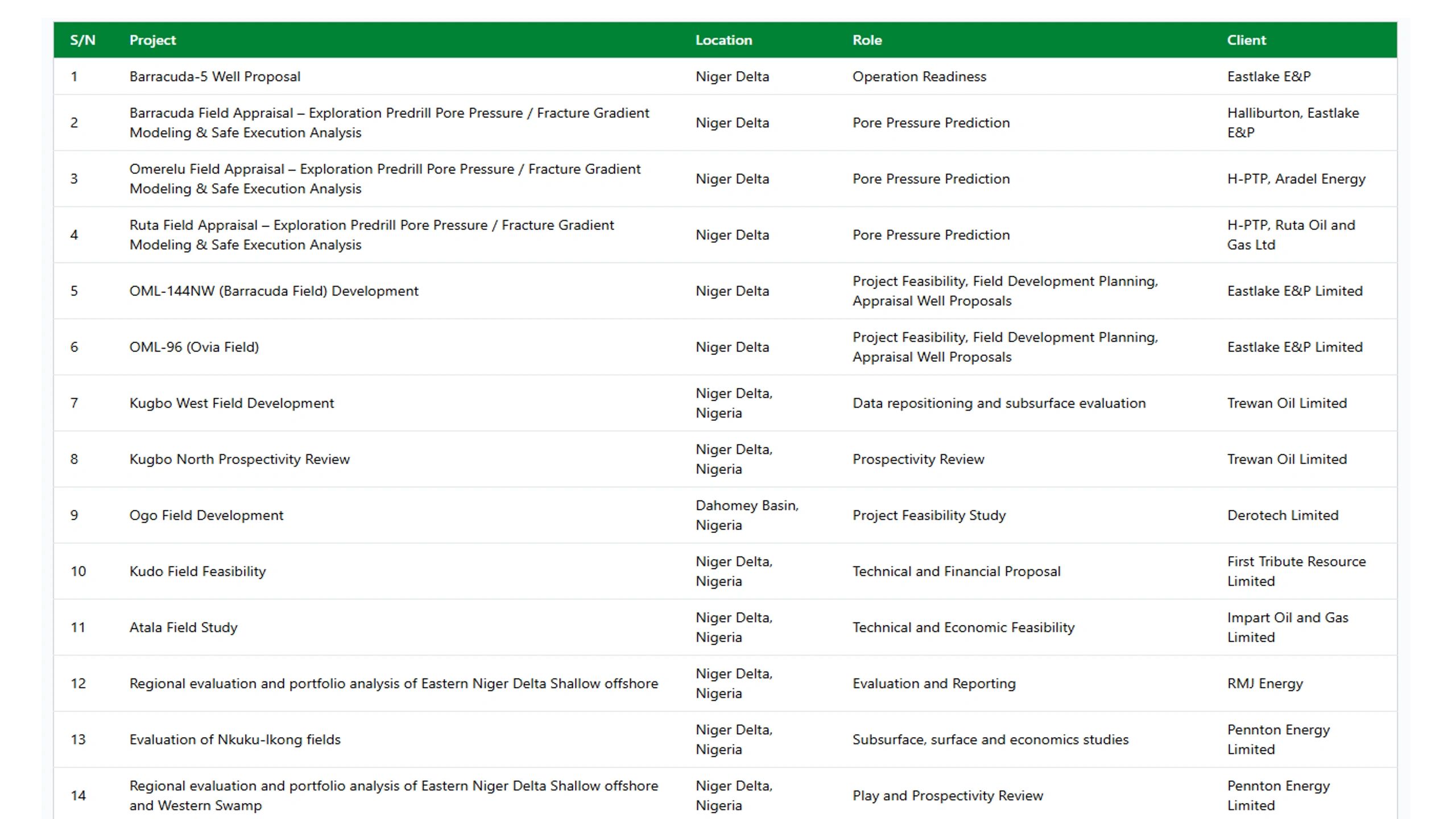1456x819 pixels.
Task: Click the First Tribute Resource Limited cell
Action: pos(1296,571)
